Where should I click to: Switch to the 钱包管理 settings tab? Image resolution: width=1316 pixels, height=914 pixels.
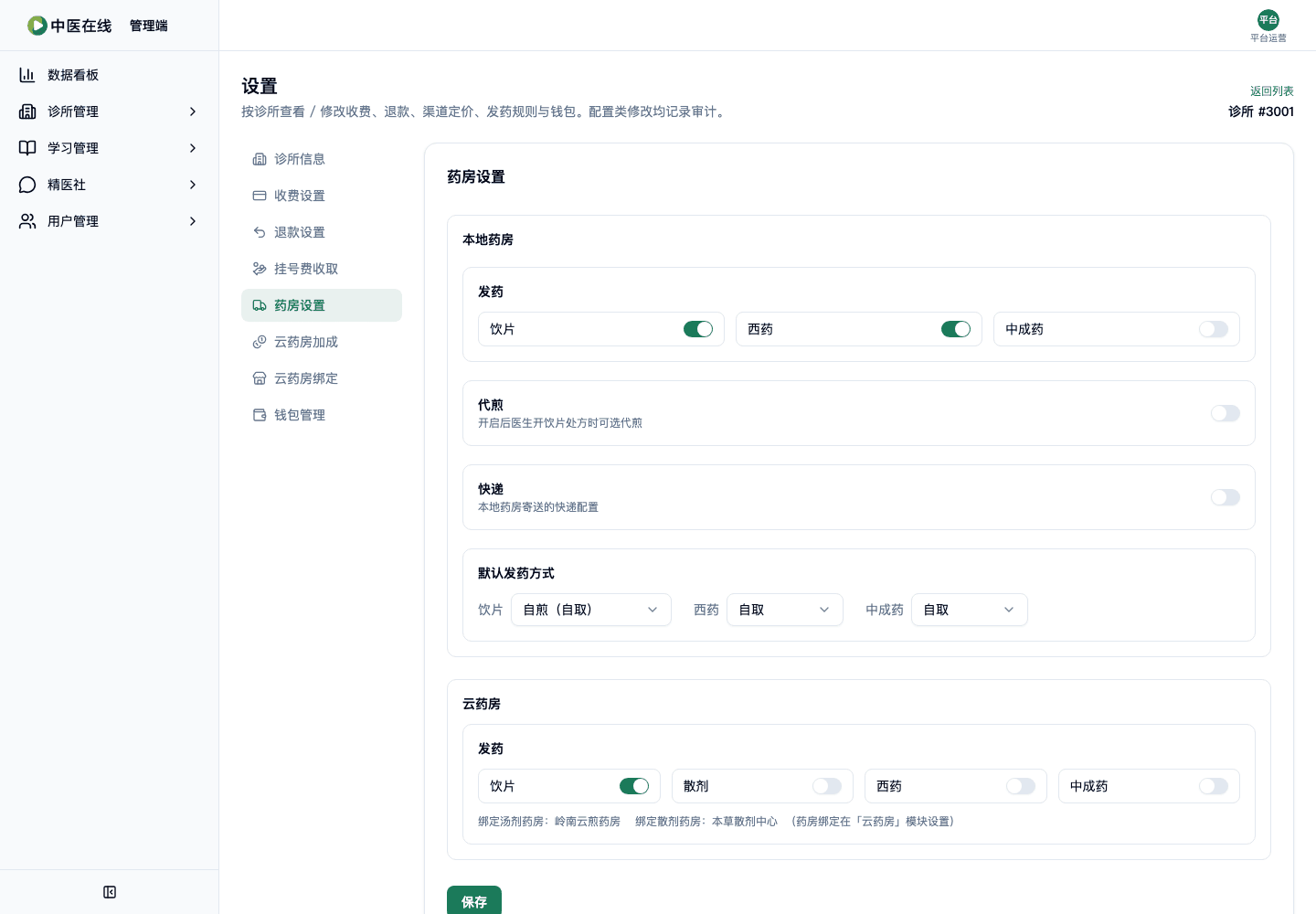click(322, 415)
